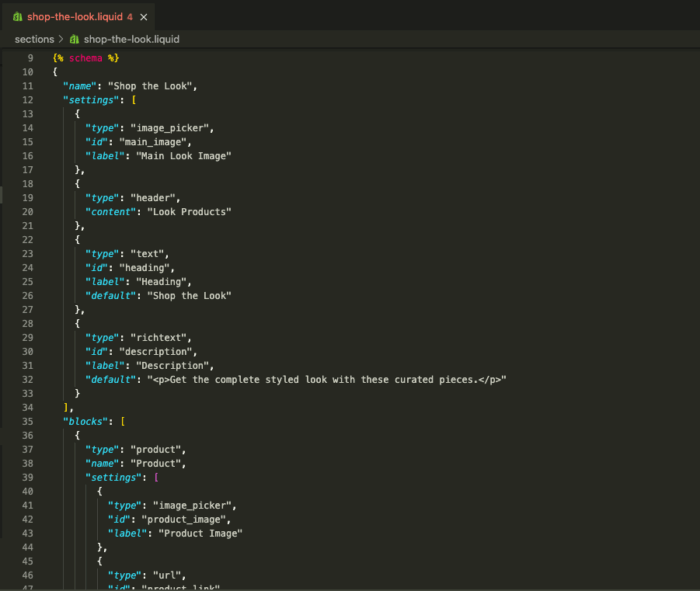
Task: Click the Shopify icon in the editor tab
Action: [17, 17]
